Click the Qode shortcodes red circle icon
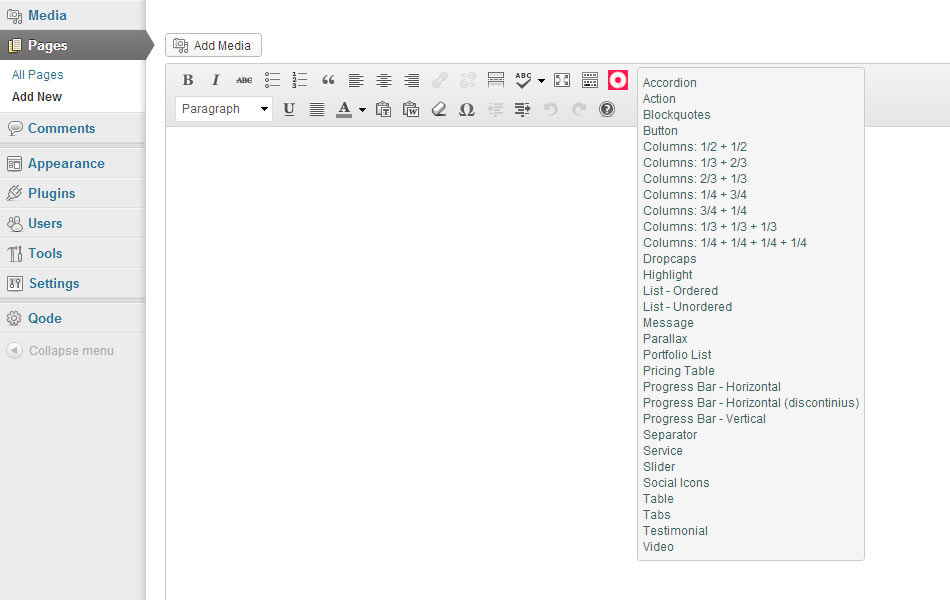 click(618, 80)
